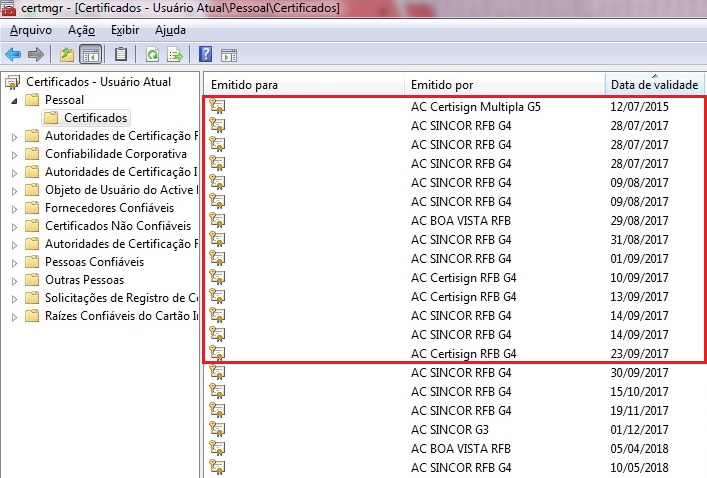Select Certificados - Usuário Atual root node
707x478 pixels.
[98, 82]
